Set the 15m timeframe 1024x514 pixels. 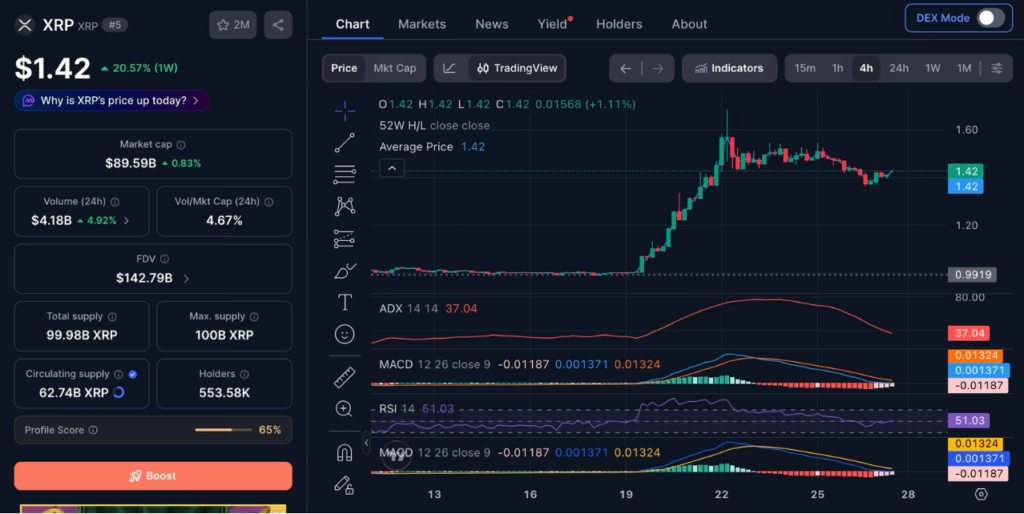tap(805, 68)
